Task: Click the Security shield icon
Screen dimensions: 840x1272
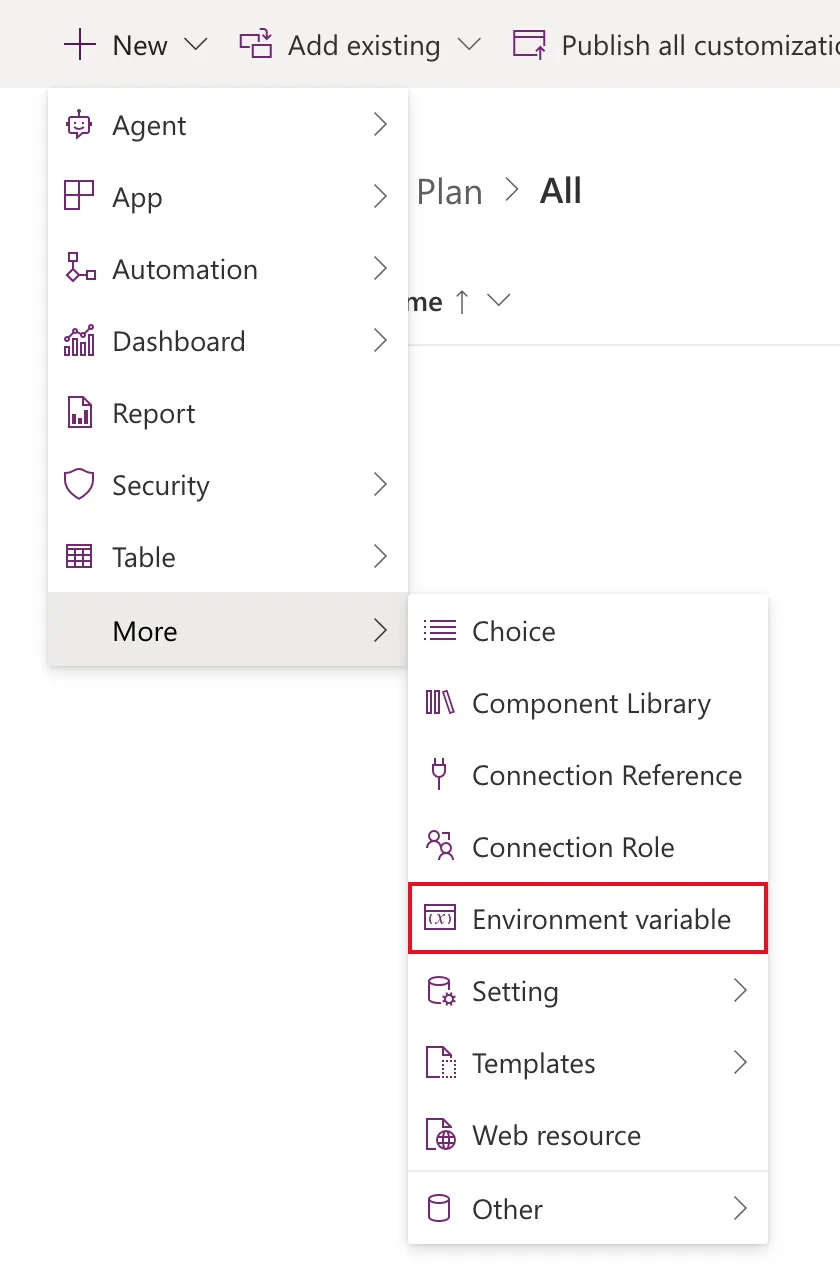Action: 79,485
